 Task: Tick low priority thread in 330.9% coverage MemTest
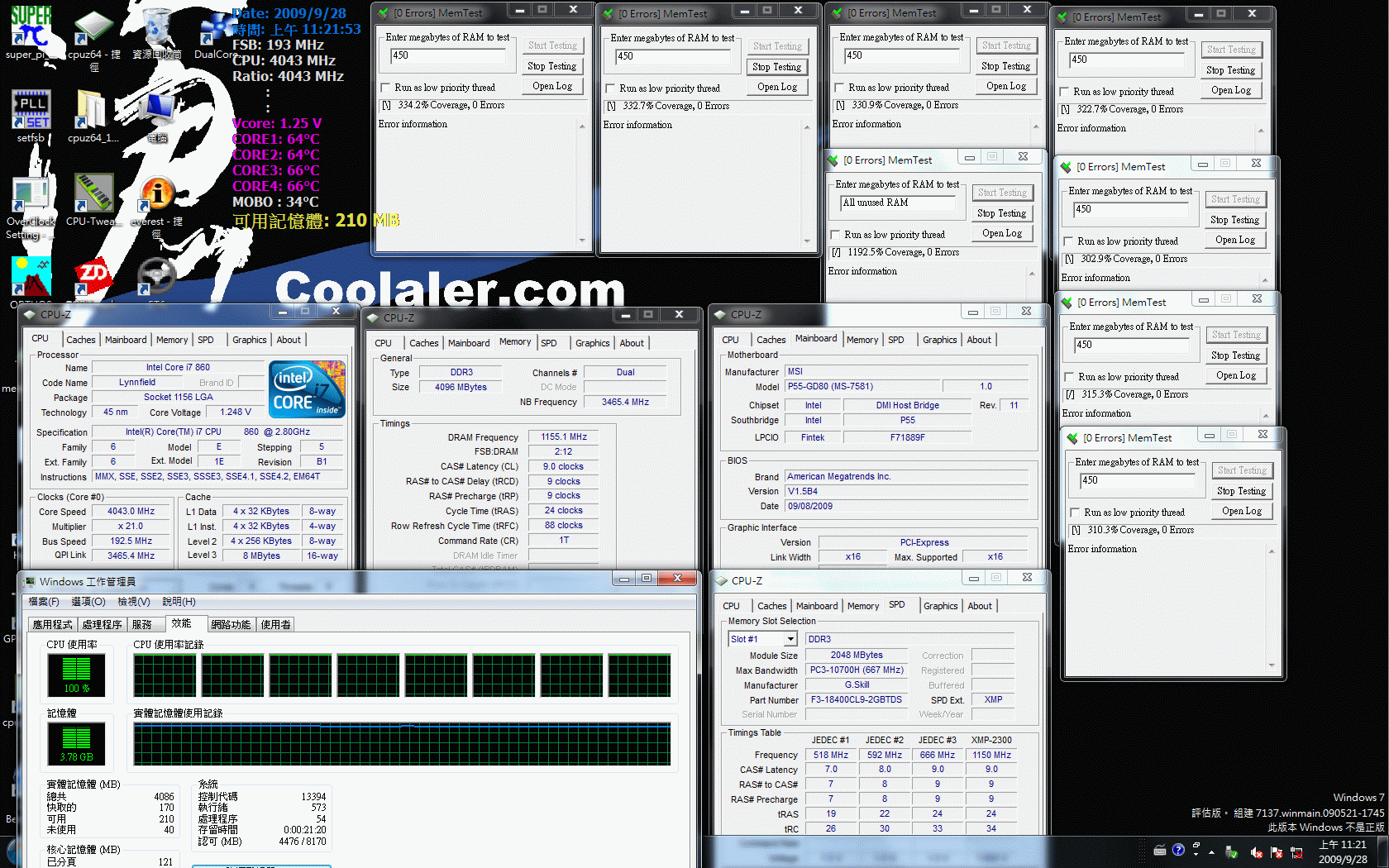838,88
